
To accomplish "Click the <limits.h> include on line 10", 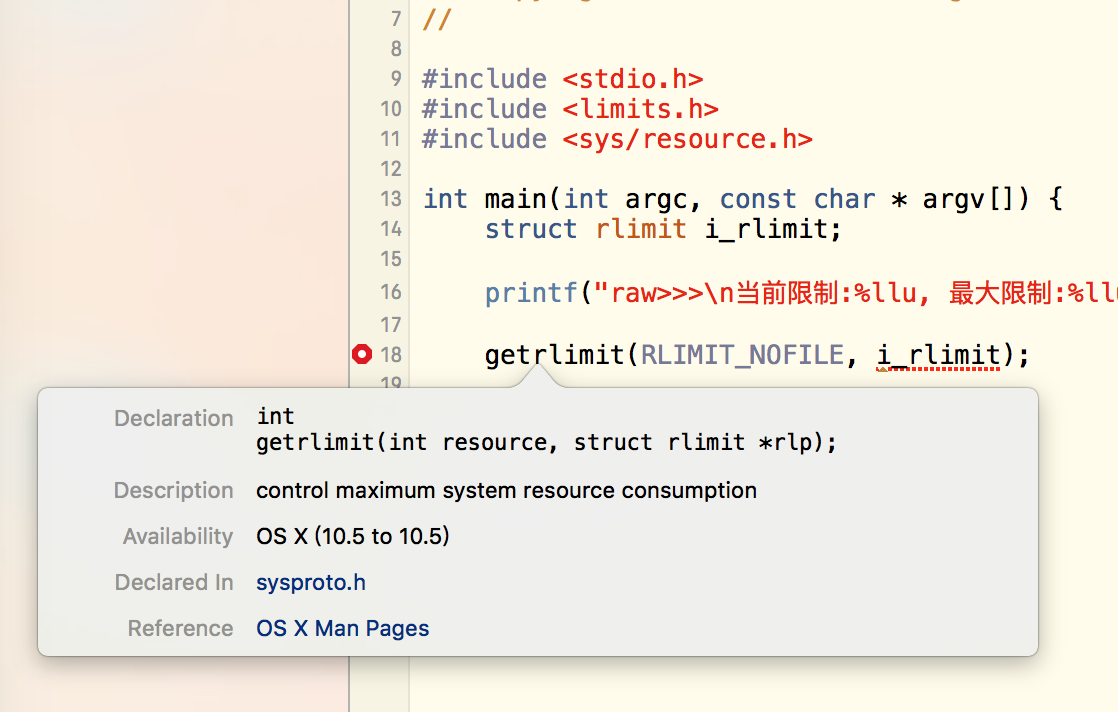I will (x=640, y=108).
